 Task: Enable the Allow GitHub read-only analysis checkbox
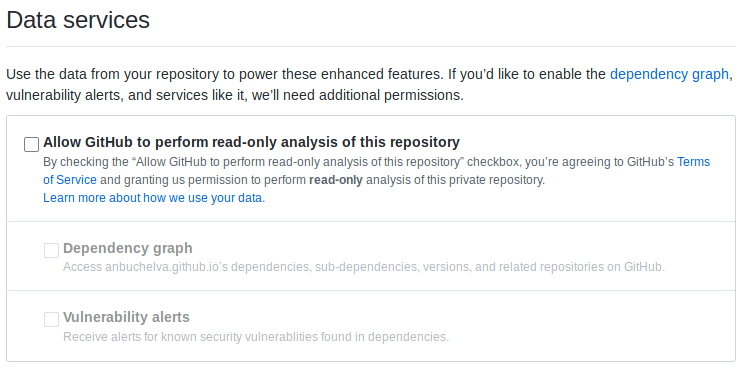(31, 145)
